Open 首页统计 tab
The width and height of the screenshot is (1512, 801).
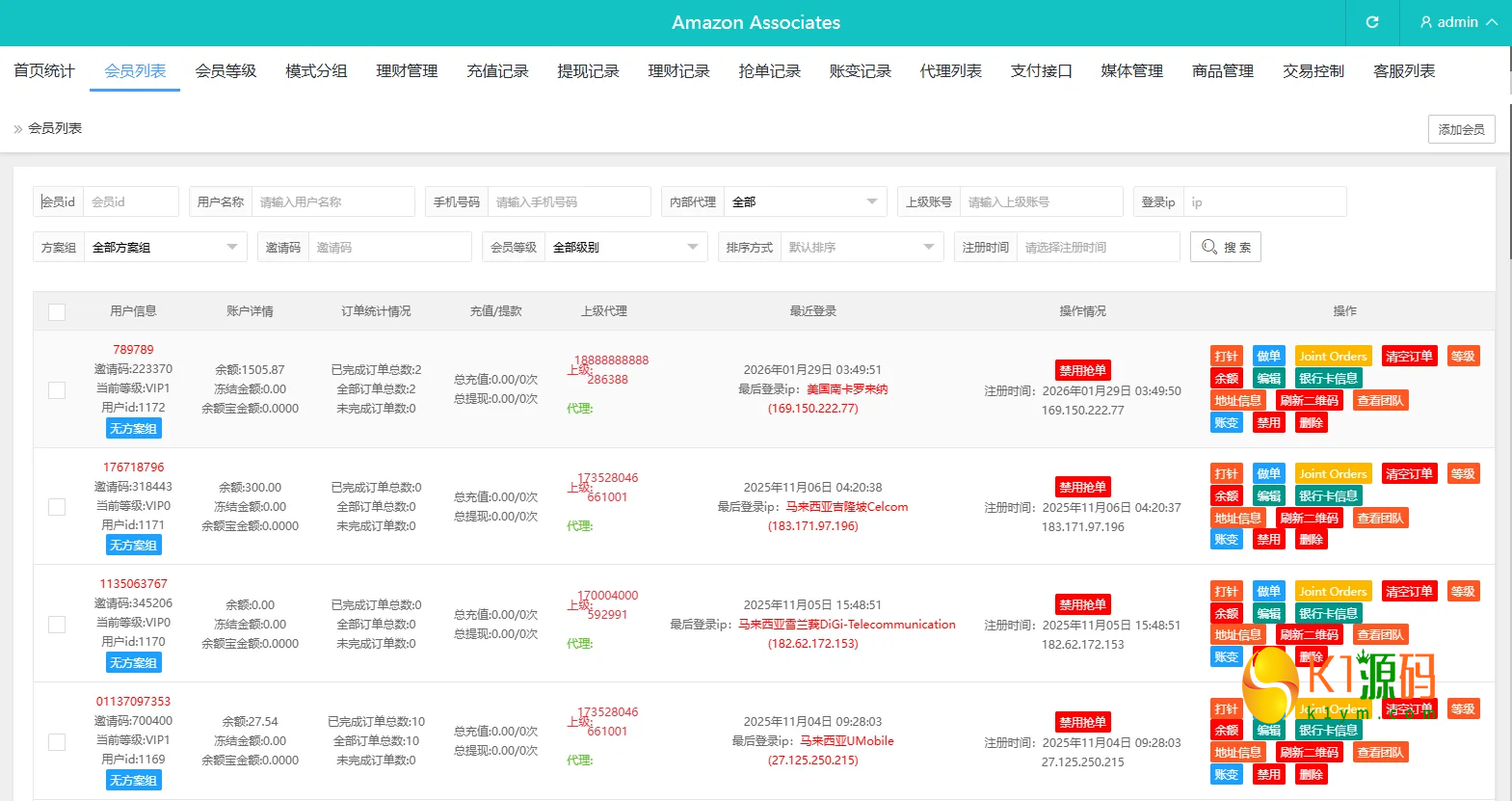[44, 70]
